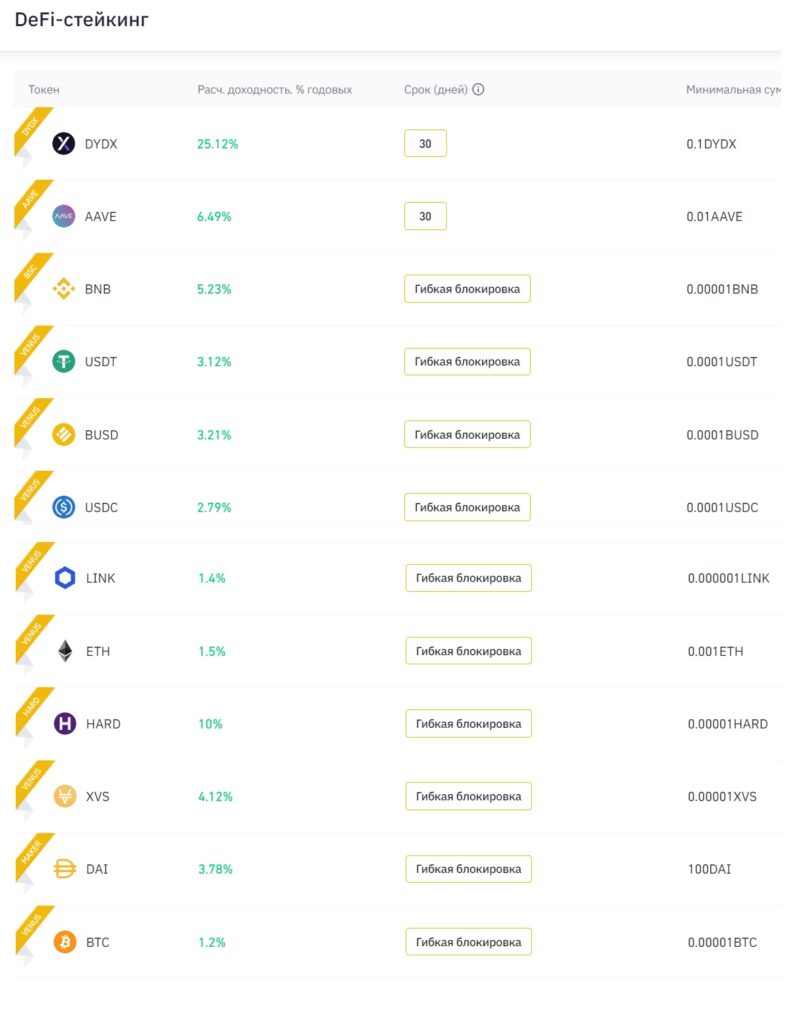Click the BTC bitcoin icon
The width and height of the screenshot is (789, 1024).
[65, 942]
